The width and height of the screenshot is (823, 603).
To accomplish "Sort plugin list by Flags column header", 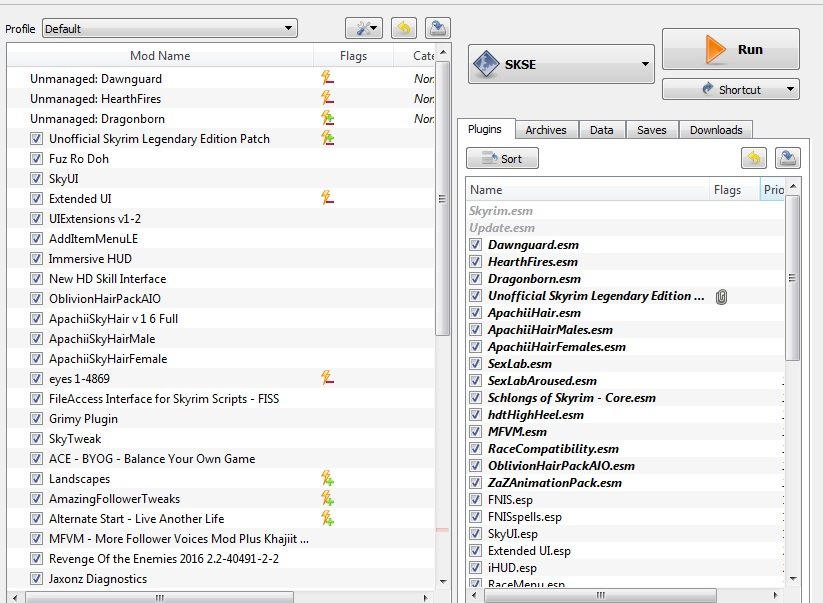I will [x=734, y=189].
